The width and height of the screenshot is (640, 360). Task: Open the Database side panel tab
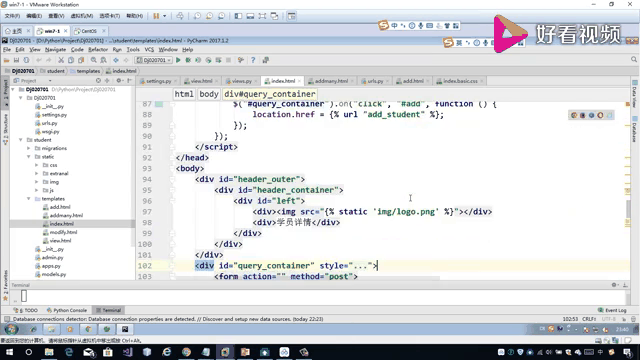point(635,130)
